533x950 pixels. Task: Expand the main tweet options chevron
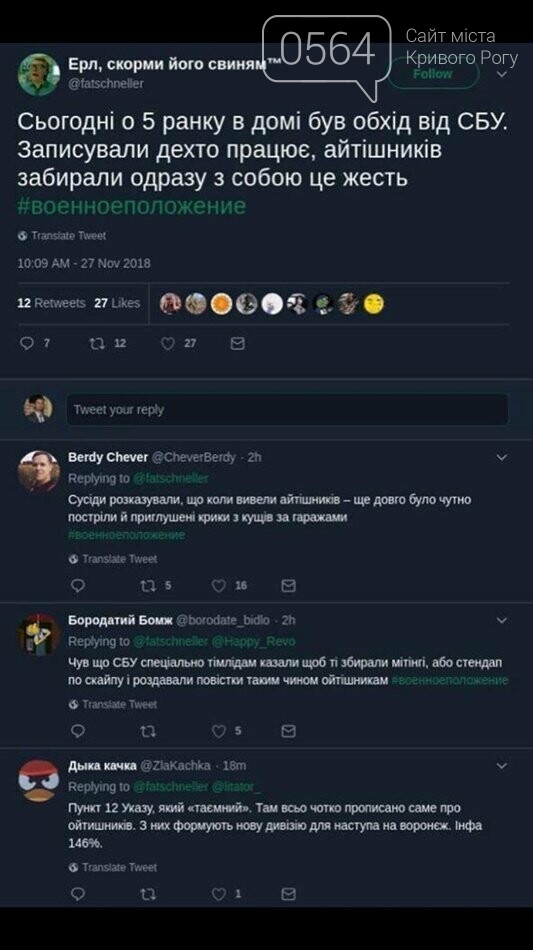tap(502, 74)
